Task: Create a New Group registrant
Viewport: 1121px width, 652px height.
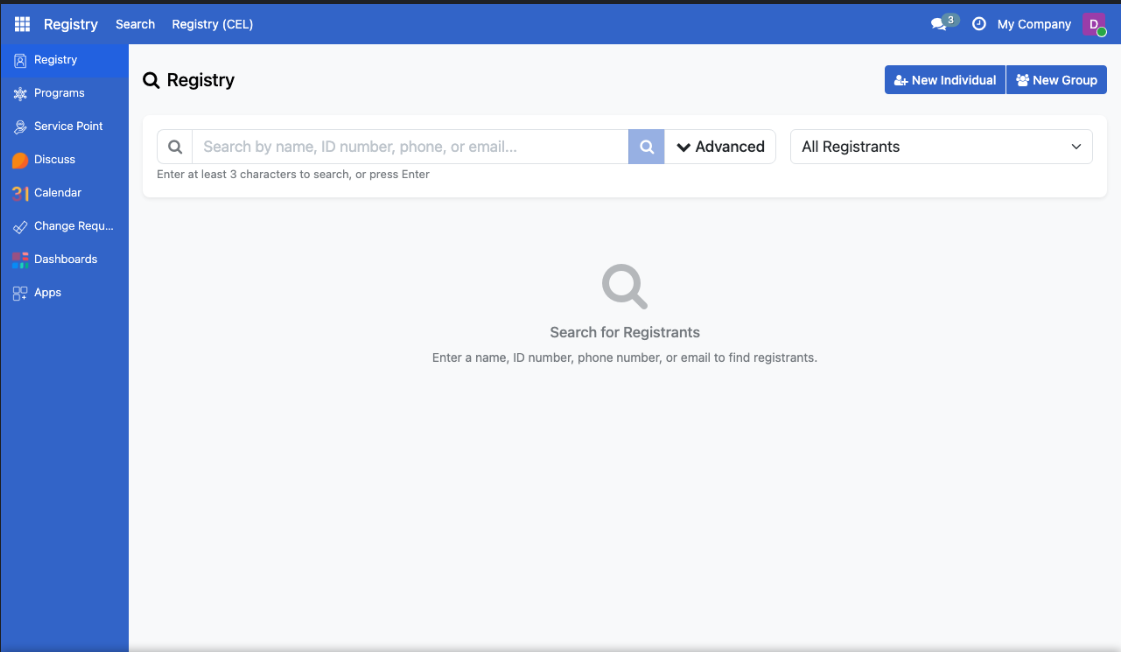Action: 1057,80
